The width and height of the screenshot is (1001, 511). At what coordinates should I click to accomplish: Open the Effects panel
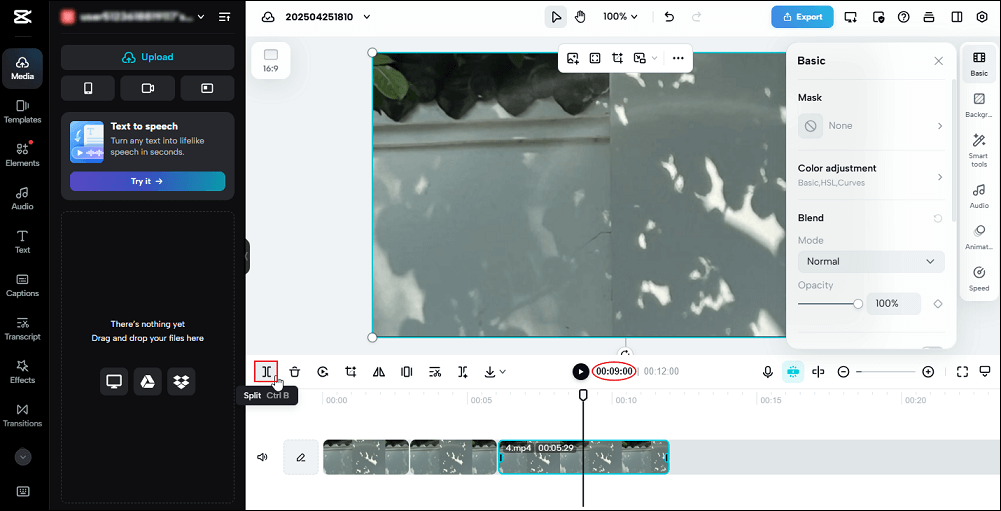tap(22, 372)
